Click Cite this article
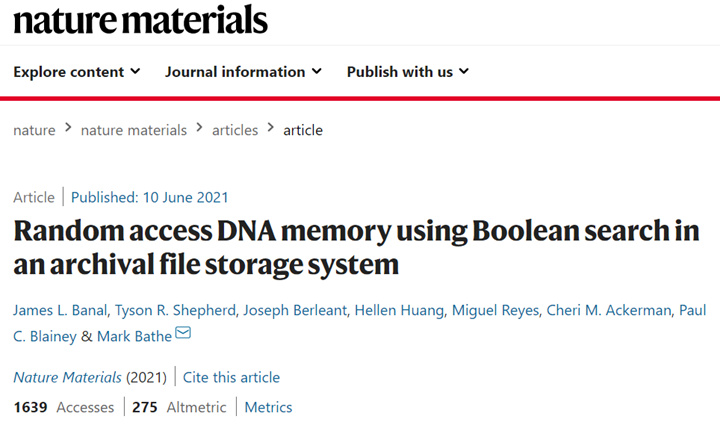 click(x=233, y=377)
